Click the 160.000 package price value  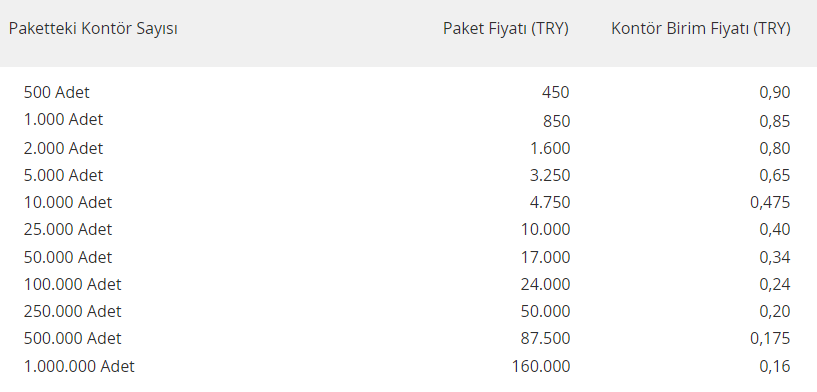click(541, 366)
